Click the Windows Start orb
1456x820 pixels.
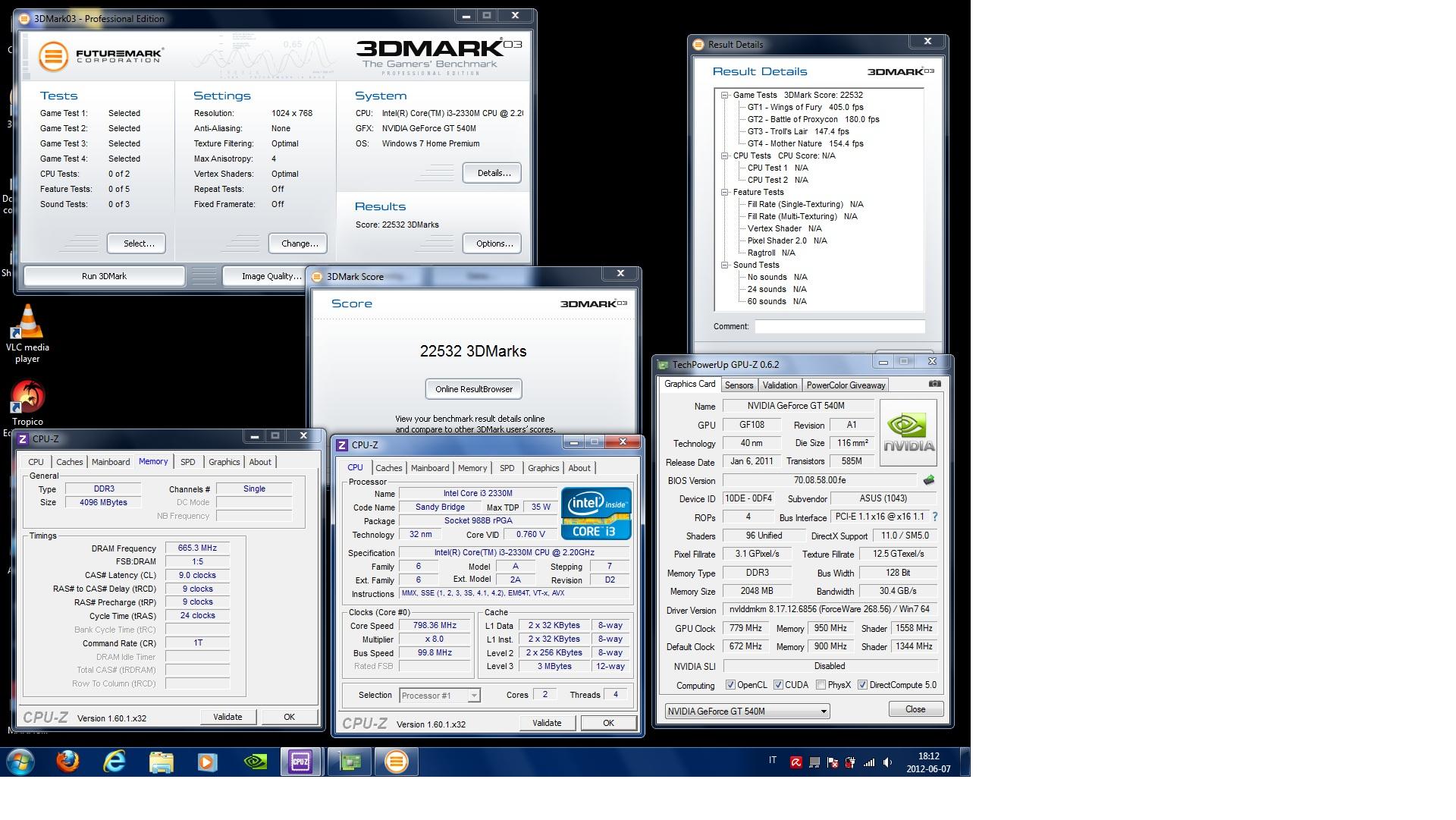point(20,762)
